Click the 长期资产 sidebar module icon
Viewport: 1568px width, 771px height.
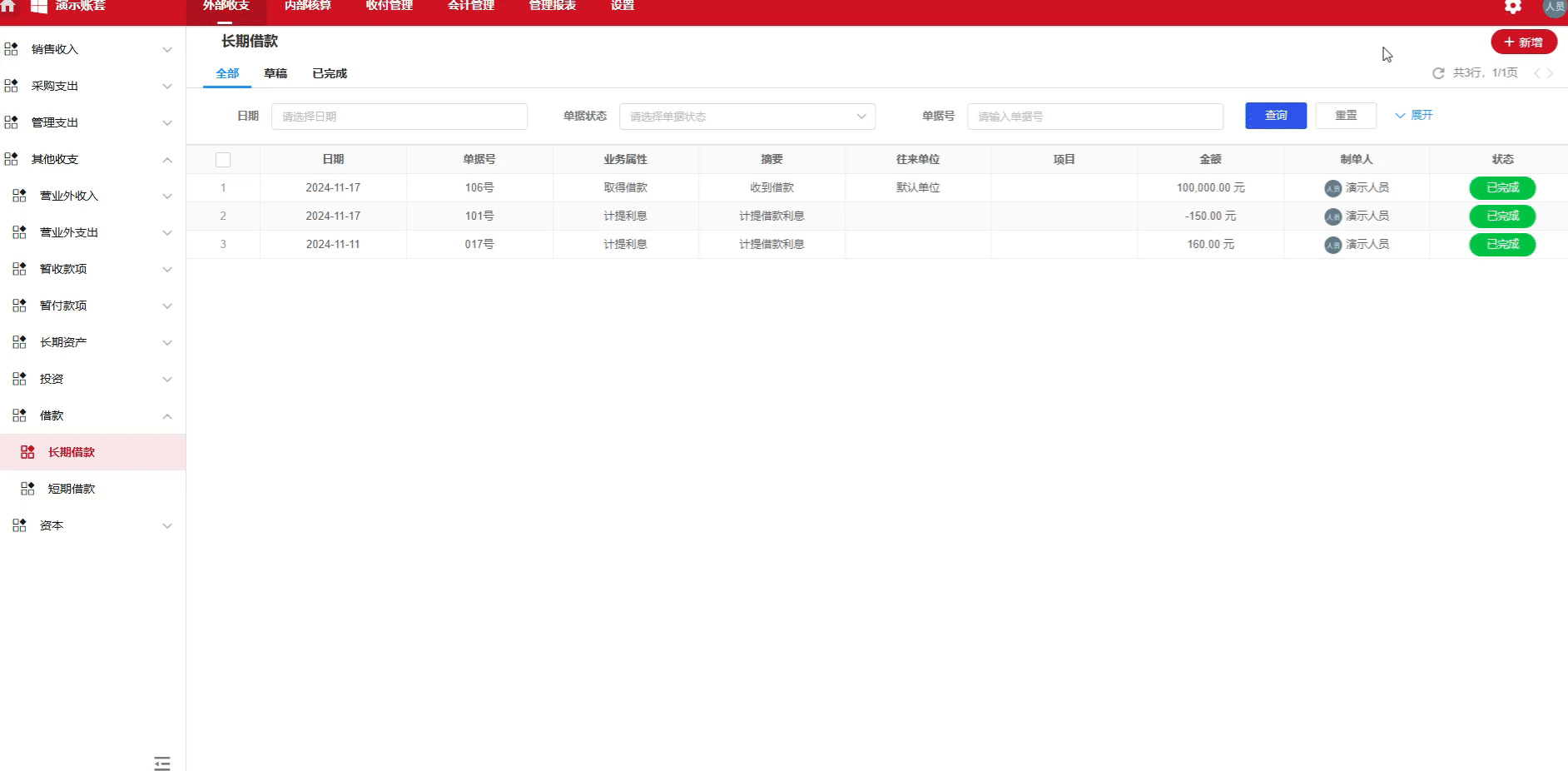[18, 341]
